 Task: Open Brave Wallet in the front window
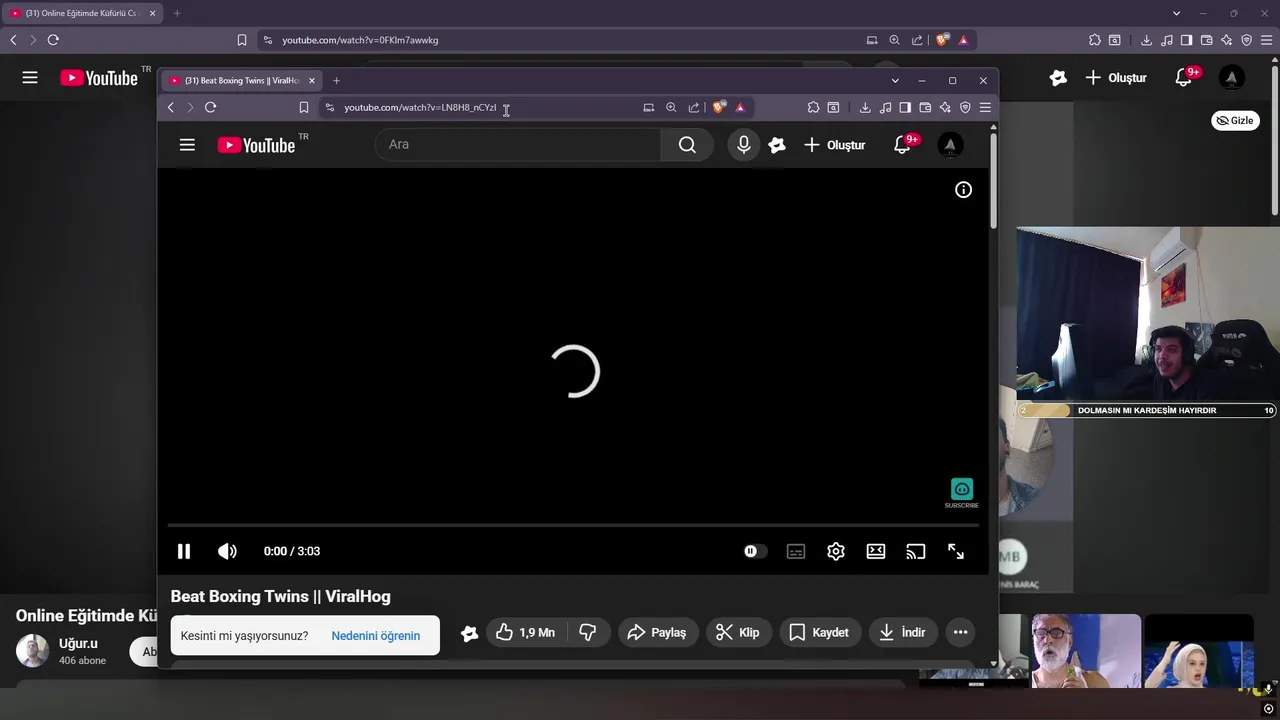pos(925,107)
